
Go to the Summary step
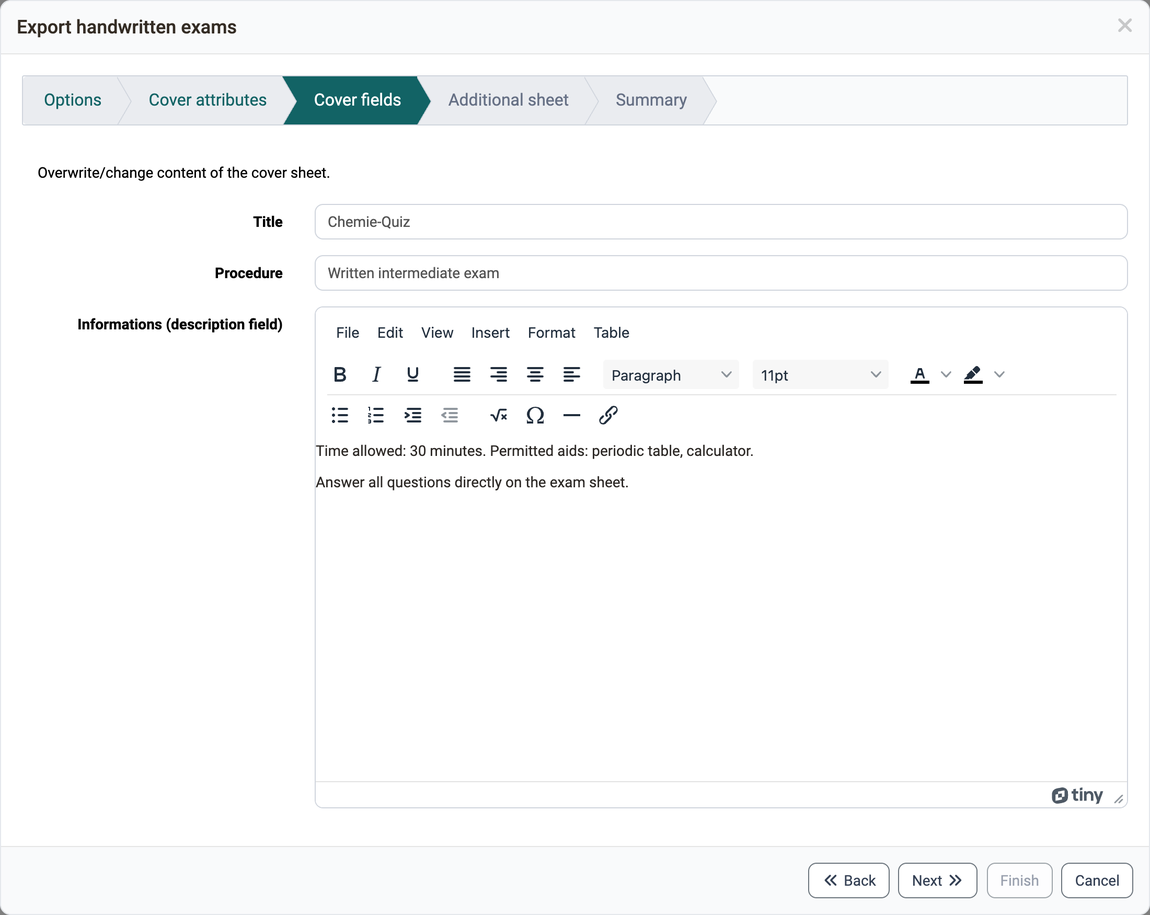click(x=651, y=100)
